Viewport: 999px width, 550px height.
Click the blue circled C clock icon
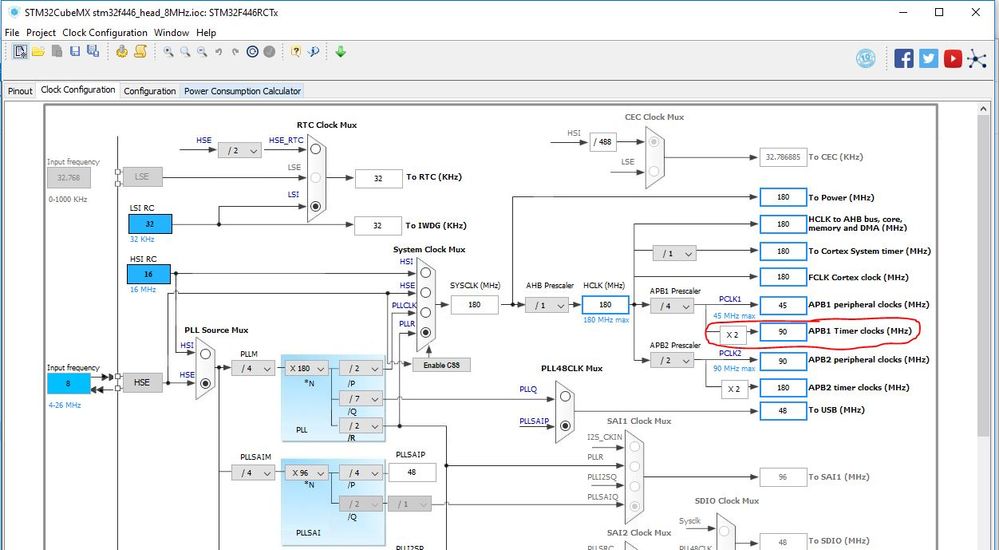252,52
